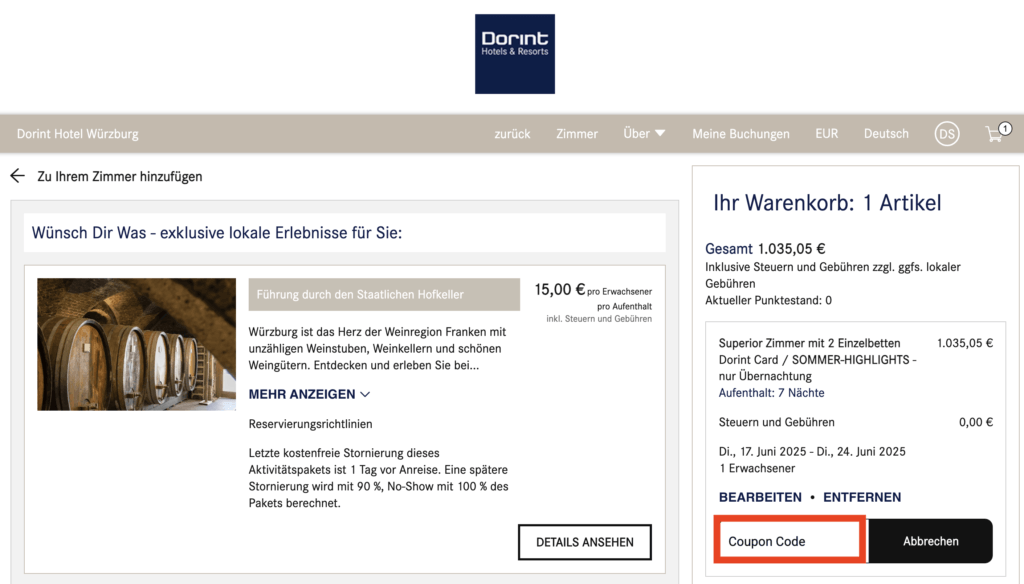
Task: Click Dorint Hotel Würzburg title link
Action: (78, 134)
